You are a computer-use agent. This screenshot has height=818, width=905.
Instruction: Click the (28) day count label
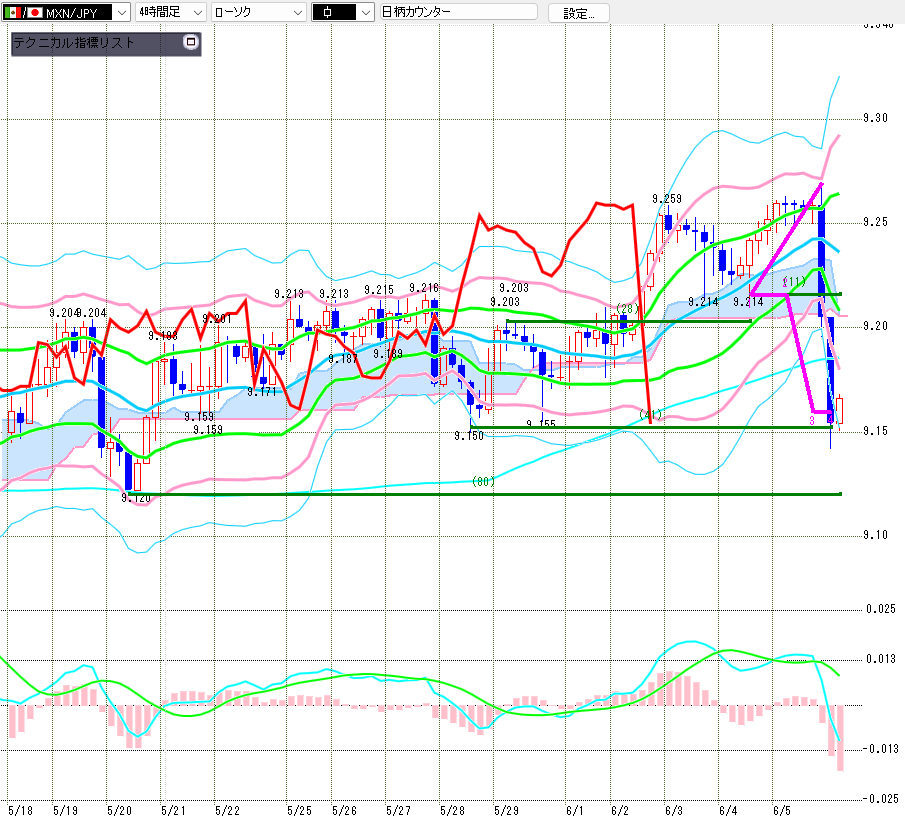(x=627, y=308)
